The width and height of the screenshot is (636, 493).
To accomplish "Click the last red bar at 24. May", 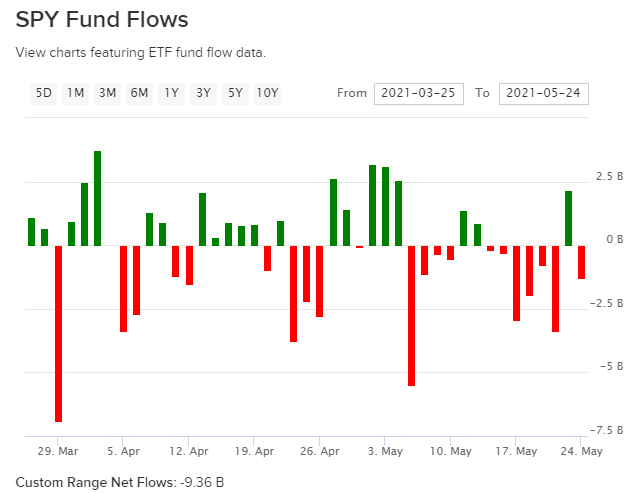I will click(581, 262).
